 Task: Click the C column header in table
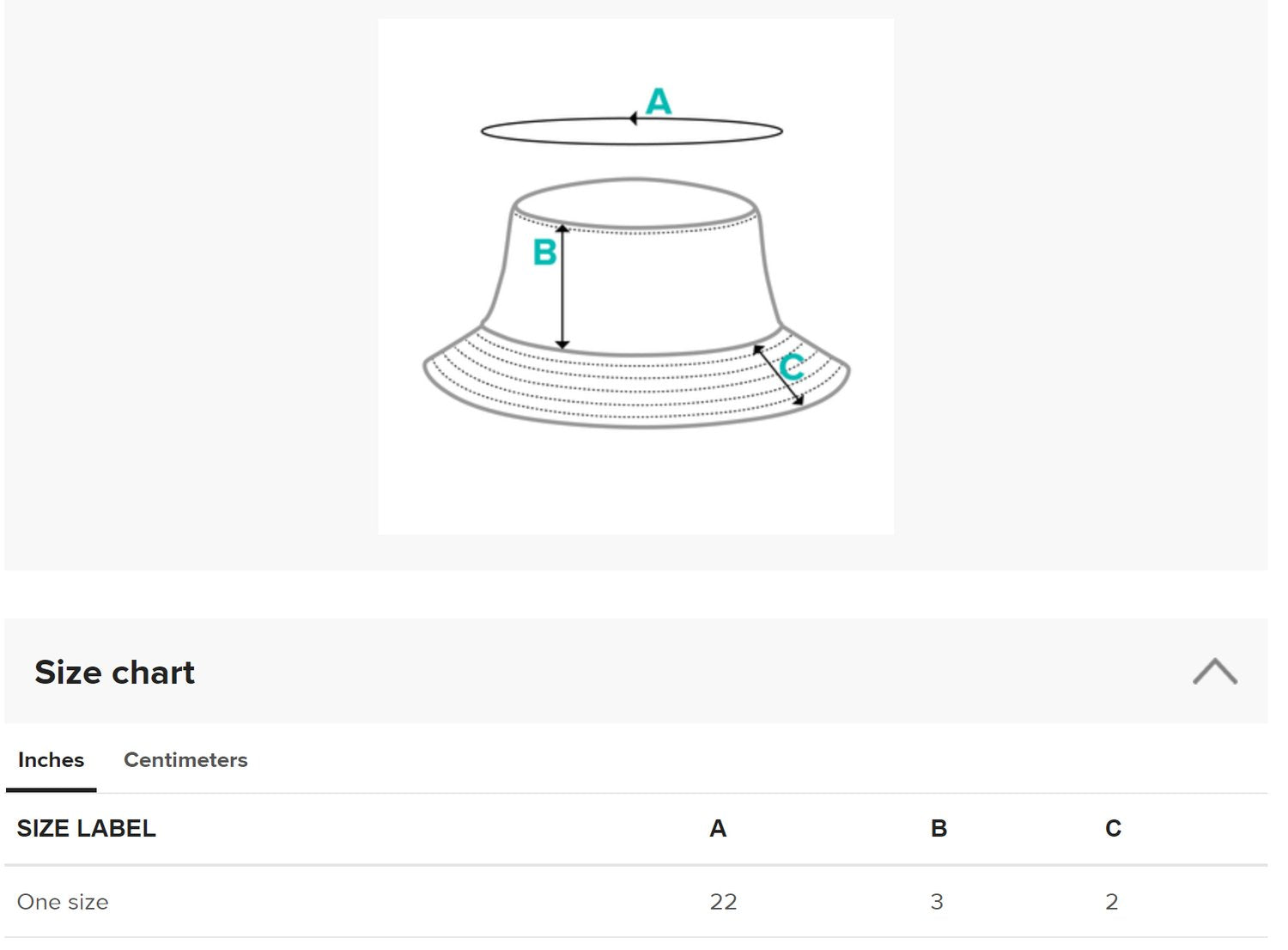1113,829
